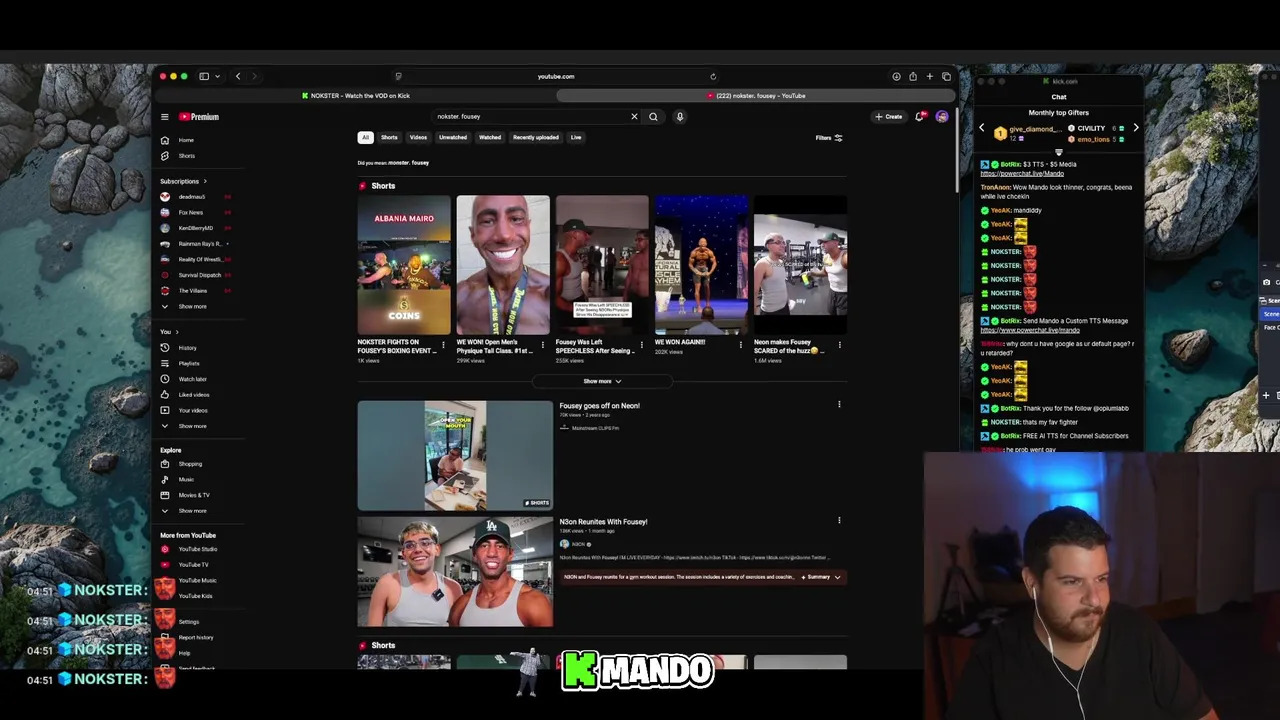Open the Fousey goes off on Neon! video
The width and height of the screenshot is (1280, 720).
tap(599, 406)
